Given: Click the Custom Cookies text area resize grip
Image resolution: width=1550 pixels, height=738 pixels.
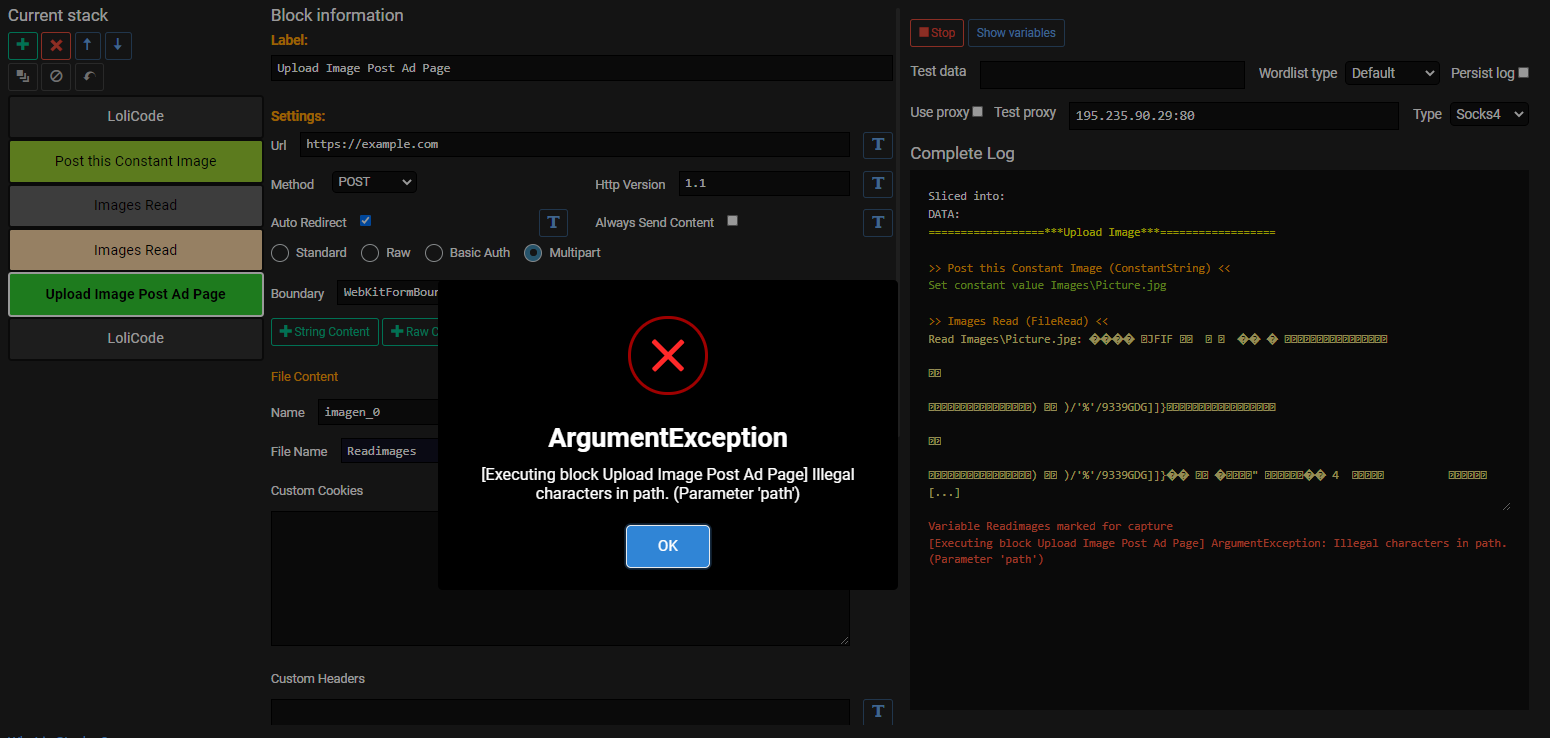Looking at the screenshot, I should 844,639.
